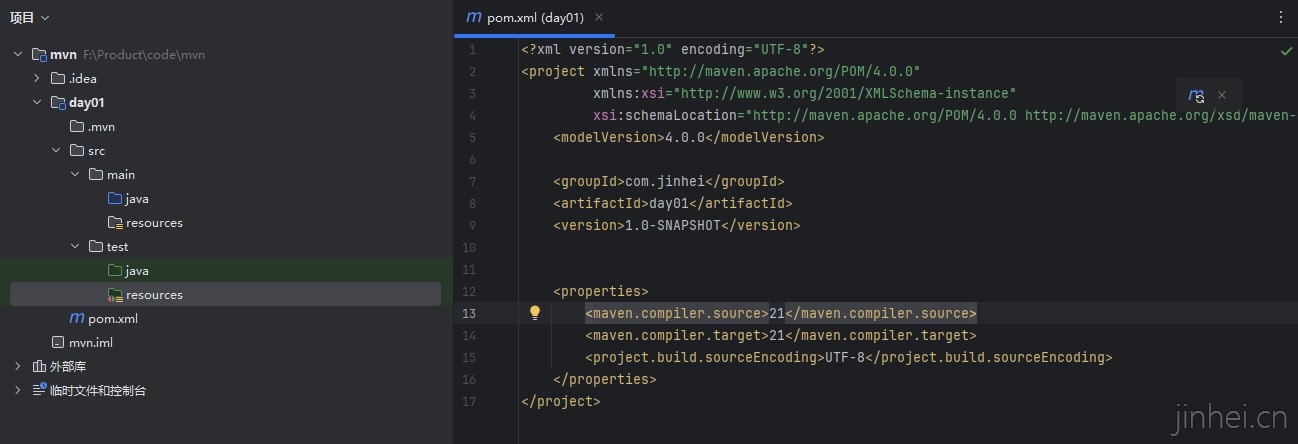The image size is (1298, 444).
Task: Click the XMLSchema-instance namespace URL
Action: click(845, 93)
